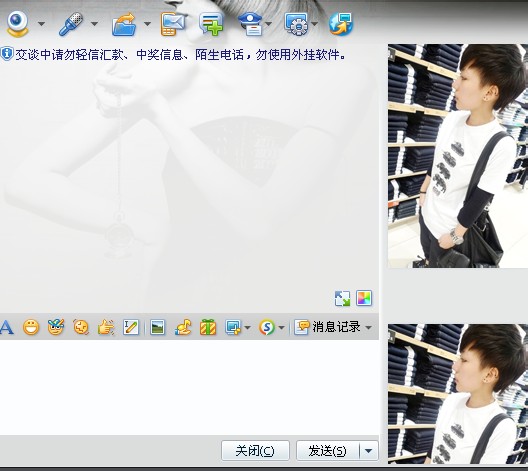Screen dimensions: 528x471
Task: Toggle the handwriting pencil input
Action: coord(131,327)
